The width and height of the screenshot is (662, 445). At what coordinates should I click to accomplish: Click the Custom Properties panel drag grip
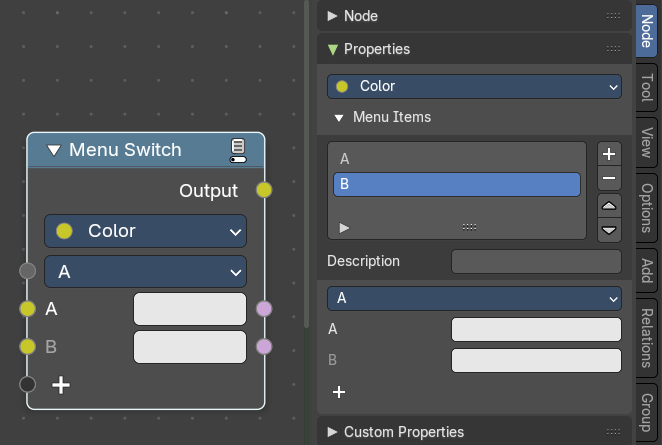coord(613,432)
